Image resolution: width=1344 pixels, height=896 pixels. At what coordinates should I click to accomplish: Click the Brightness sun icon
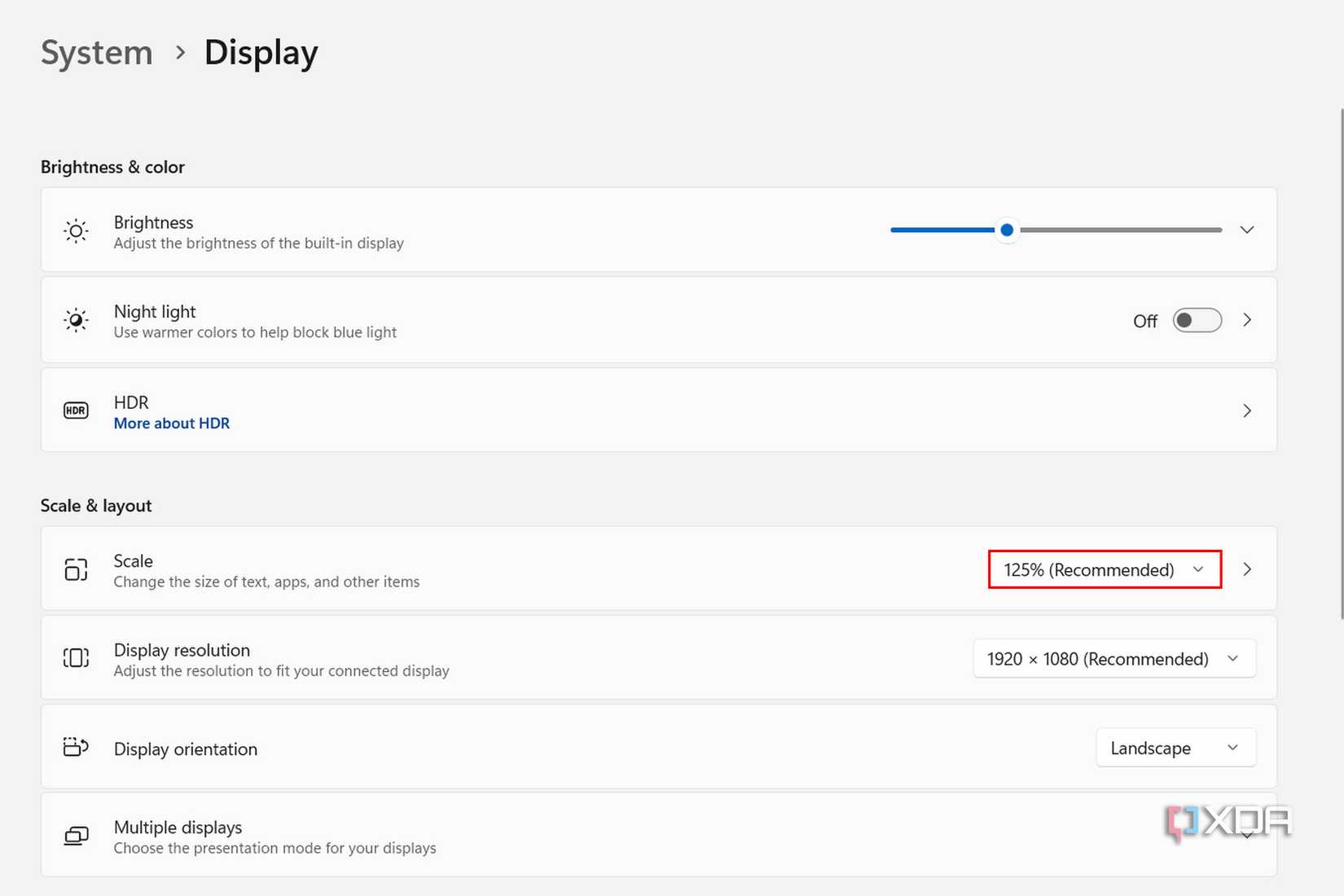pos(76,231)
